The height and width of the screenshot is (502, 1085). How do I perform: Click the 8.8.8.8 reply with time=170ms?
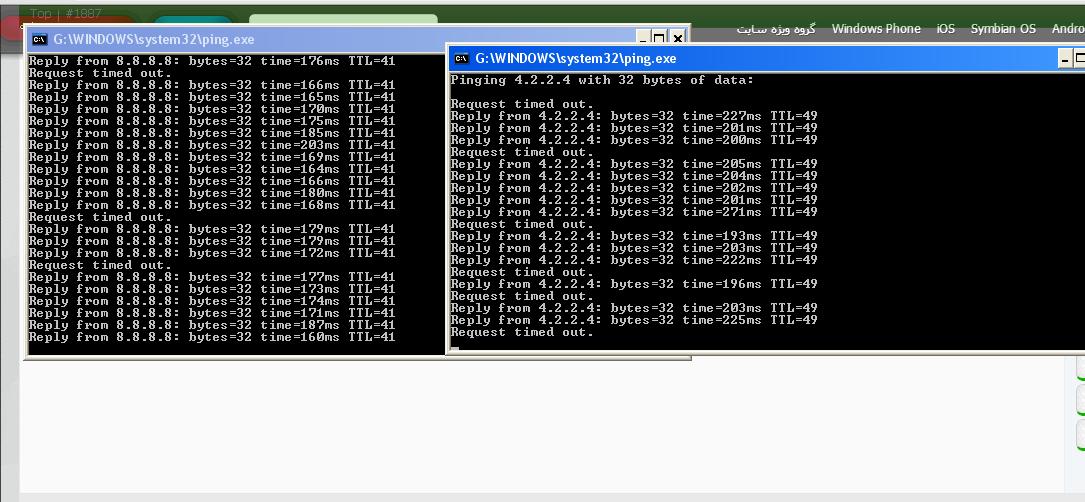pyautogui.click(x=212, y=109)
